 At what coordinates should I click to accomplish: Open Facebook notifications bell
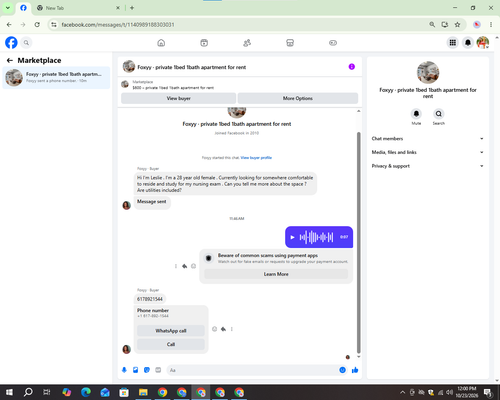tap(468, 43)
